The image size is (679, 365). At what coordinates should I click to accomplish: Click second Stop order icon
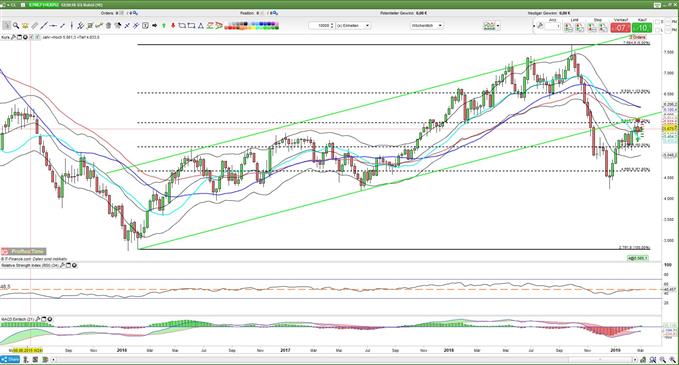pos(603,27)
